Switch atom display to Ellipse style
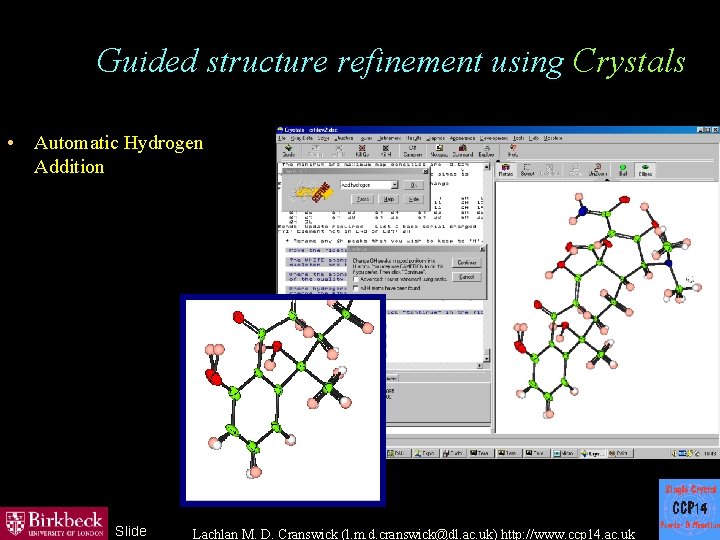Screen dimensions: 720x540 point(645,169)
